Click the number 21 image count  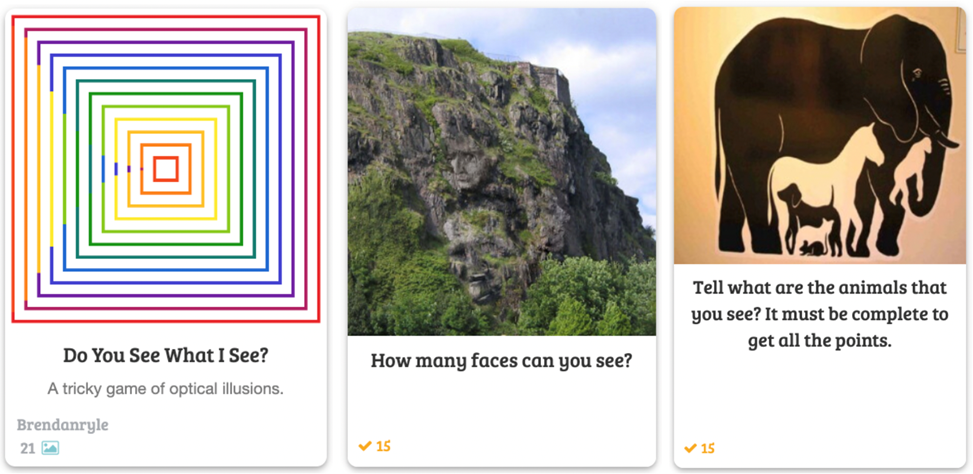27,449
